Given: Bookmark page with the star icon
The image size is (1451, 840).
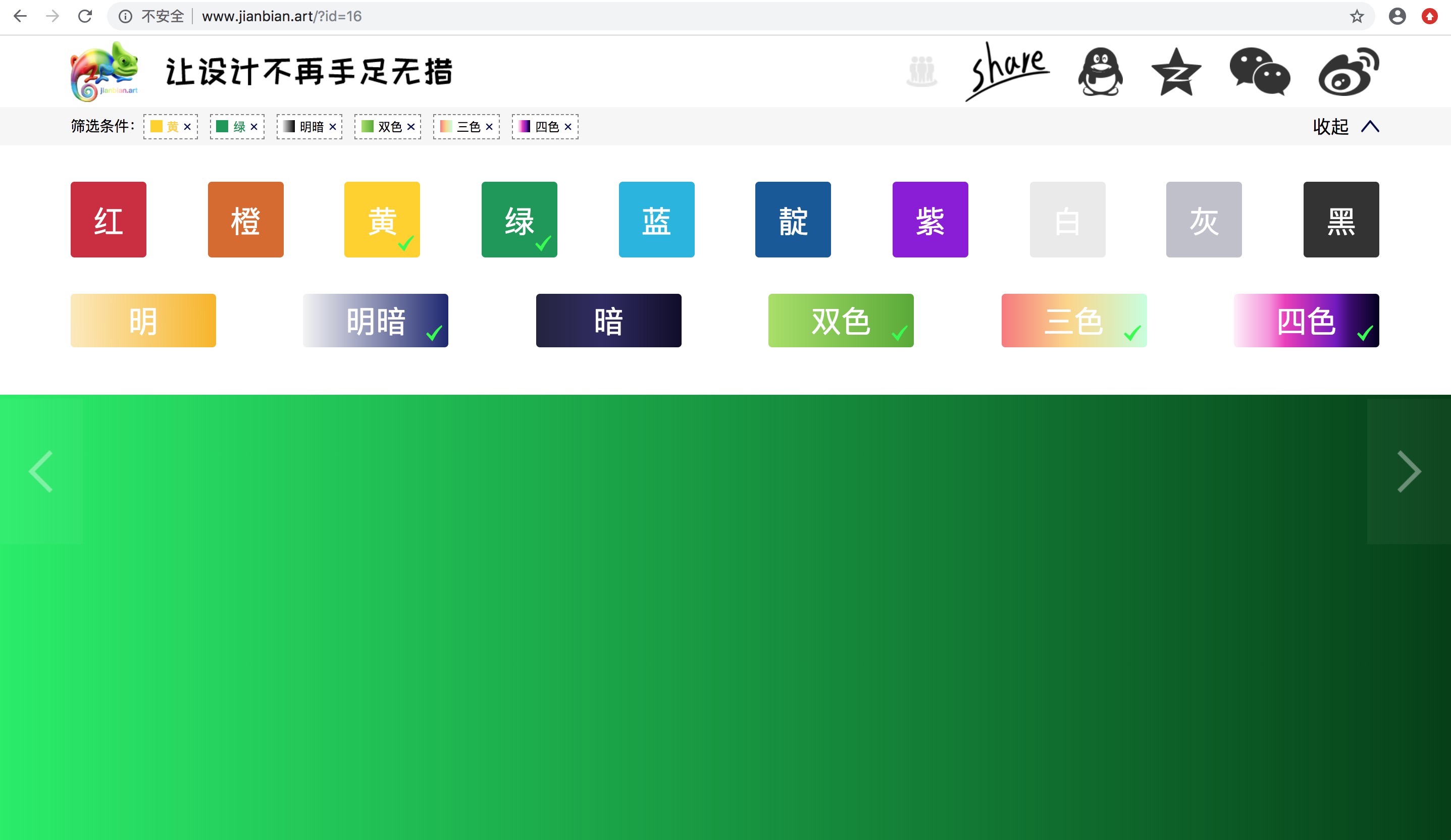Looking at the screenshot, I should [x=1357, y=16].
